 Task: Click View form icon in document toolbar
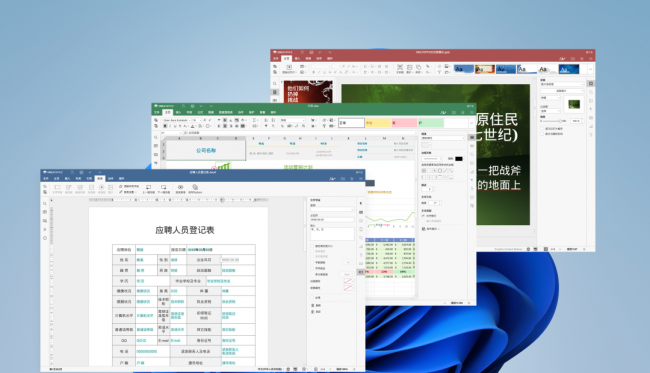(x=180, y=189)
